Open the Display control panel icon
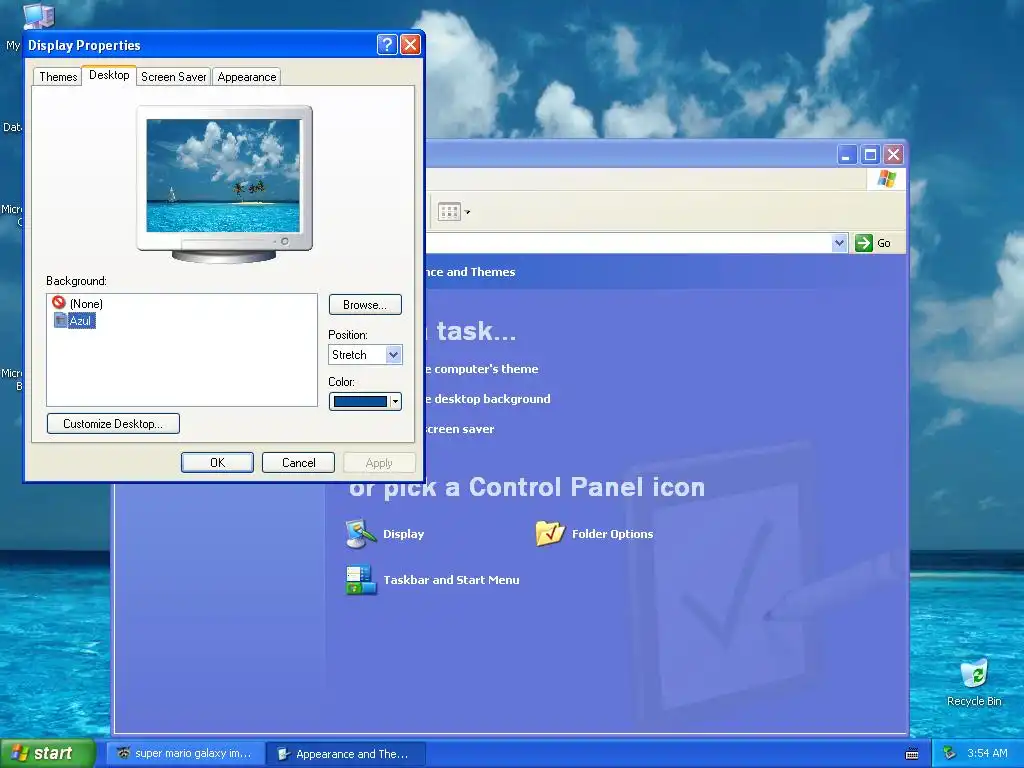Screen dimensions: 1024x768 [x=360, y=534]
